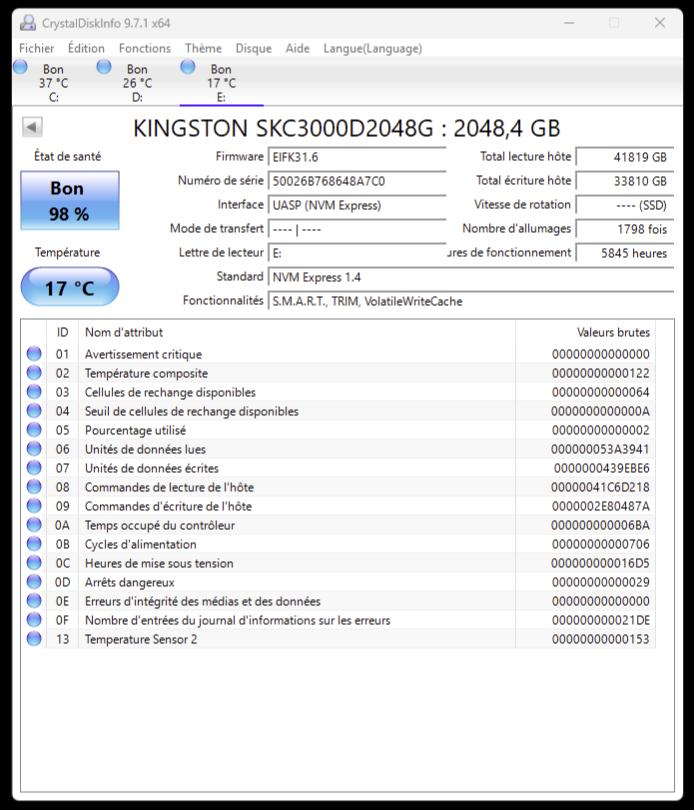694x810 pixels.
Task: Click the blue status orb for drive C:
Action: 21,67
